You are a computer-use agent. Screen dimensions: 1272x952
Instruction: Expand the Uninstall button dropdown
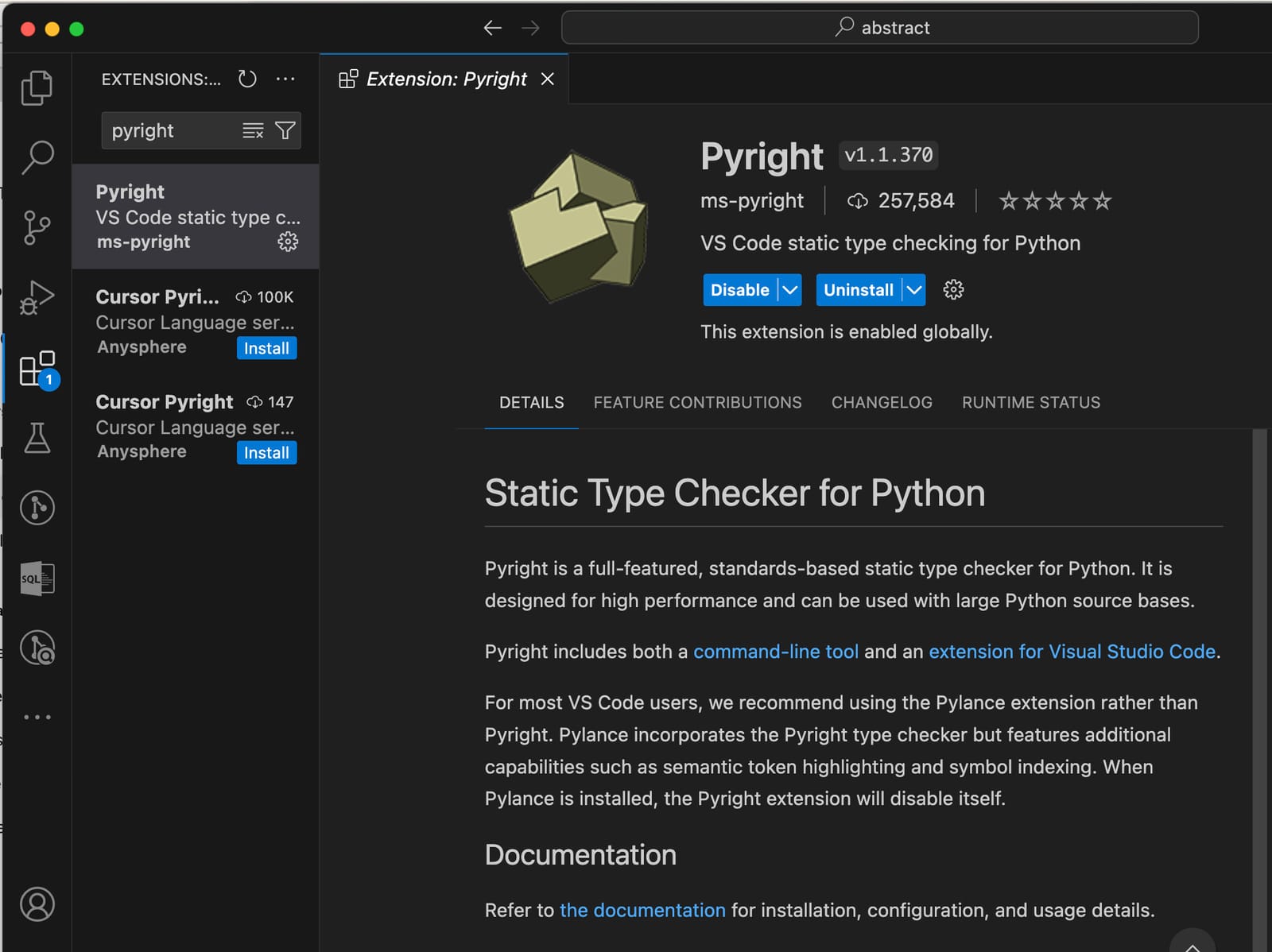coord(913,290)
